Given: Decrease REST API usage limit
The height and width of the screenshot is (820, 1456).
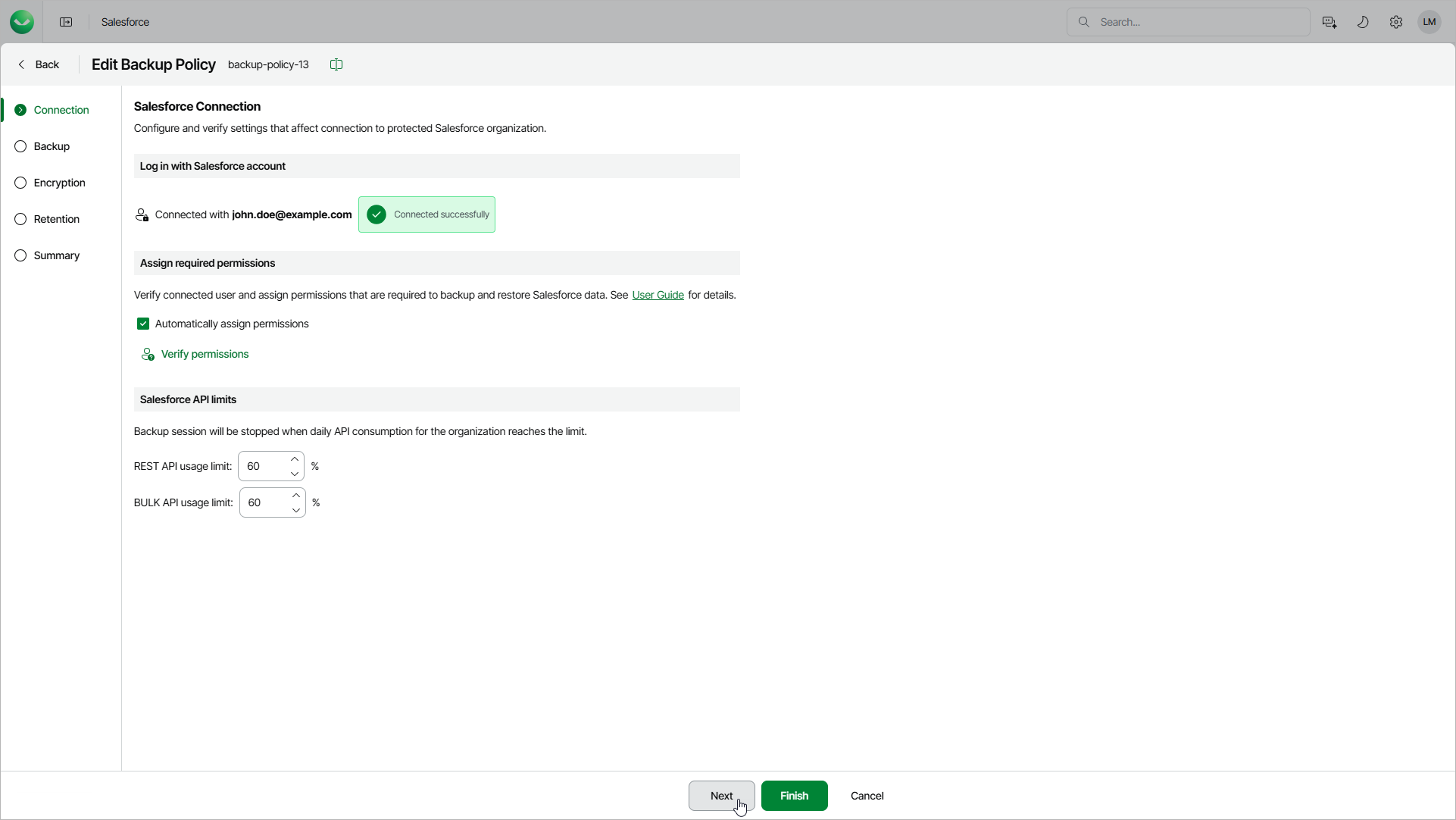Looking at the screenshot, I should 295,474.
